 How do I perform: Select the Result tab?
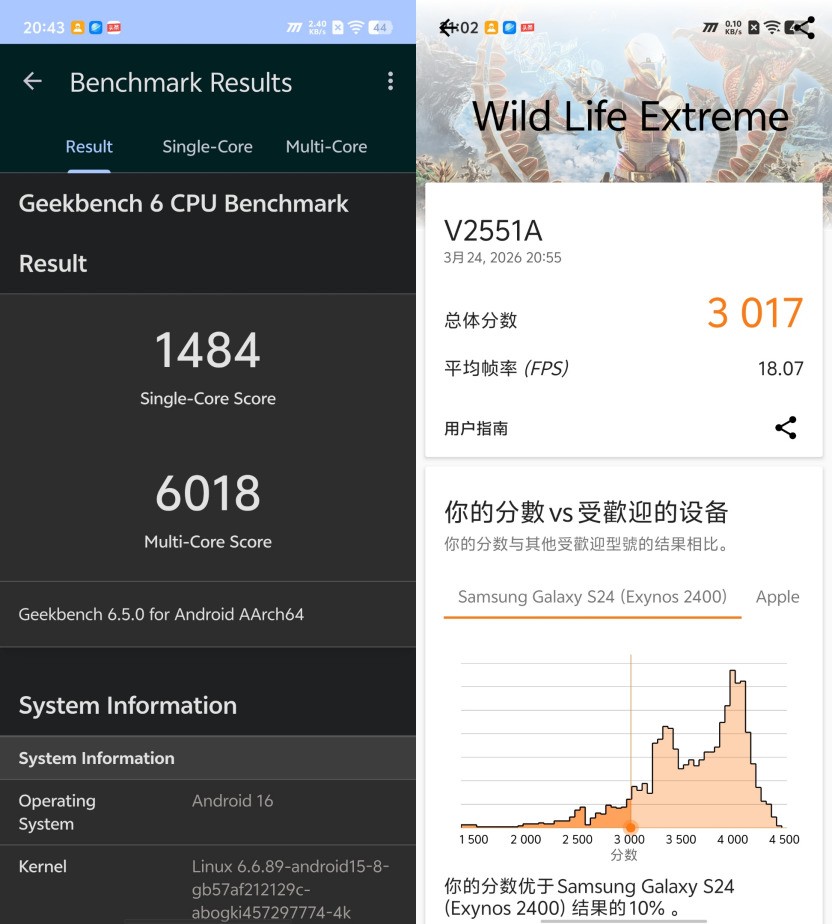click(89, 146)
